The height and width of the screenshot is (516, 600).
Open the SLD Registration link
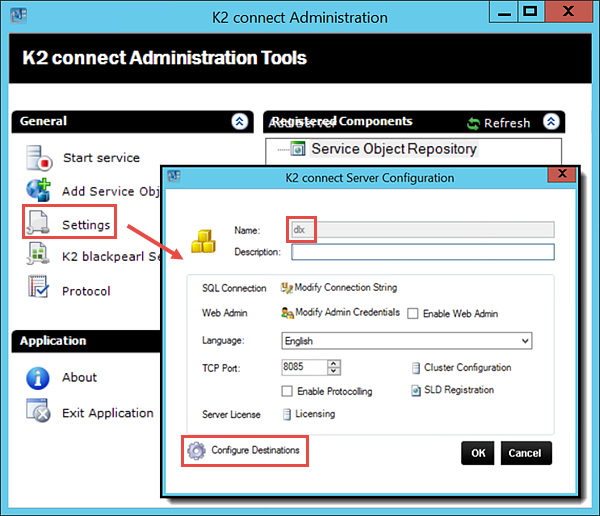pyautogui.click(x=459, y=390)
